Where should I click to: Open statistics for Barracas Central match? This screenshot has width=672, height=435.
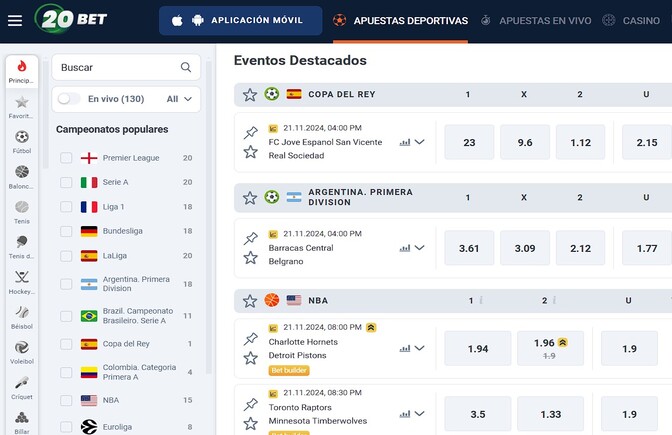point(405,248)
